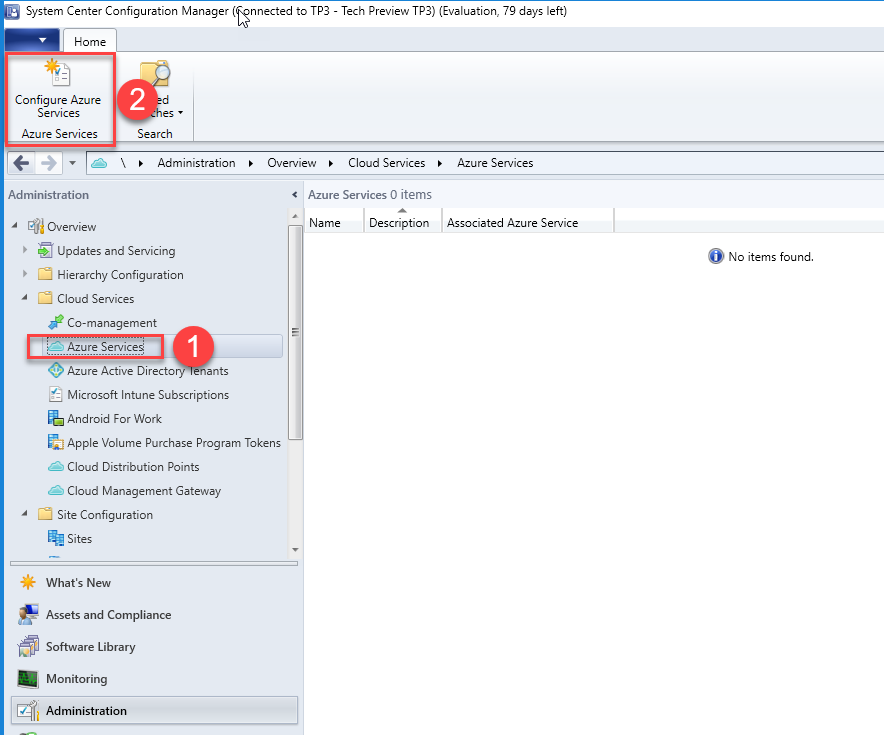Viewport: 884px width, 735px height.
Task: Select Apple Volume Purchase Program Tokens
Action: 173,443
